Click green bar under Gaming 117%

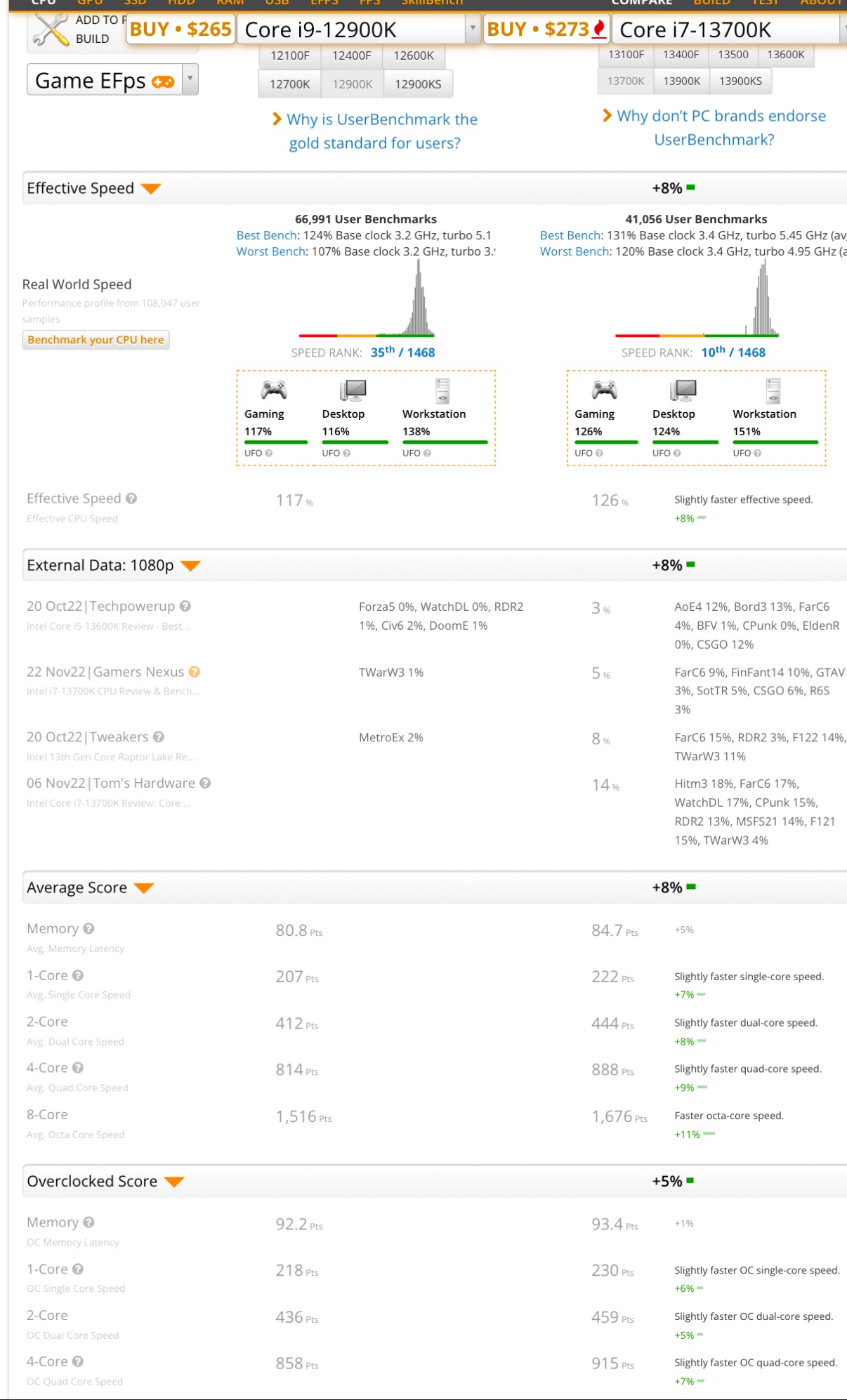pos(276,442)
